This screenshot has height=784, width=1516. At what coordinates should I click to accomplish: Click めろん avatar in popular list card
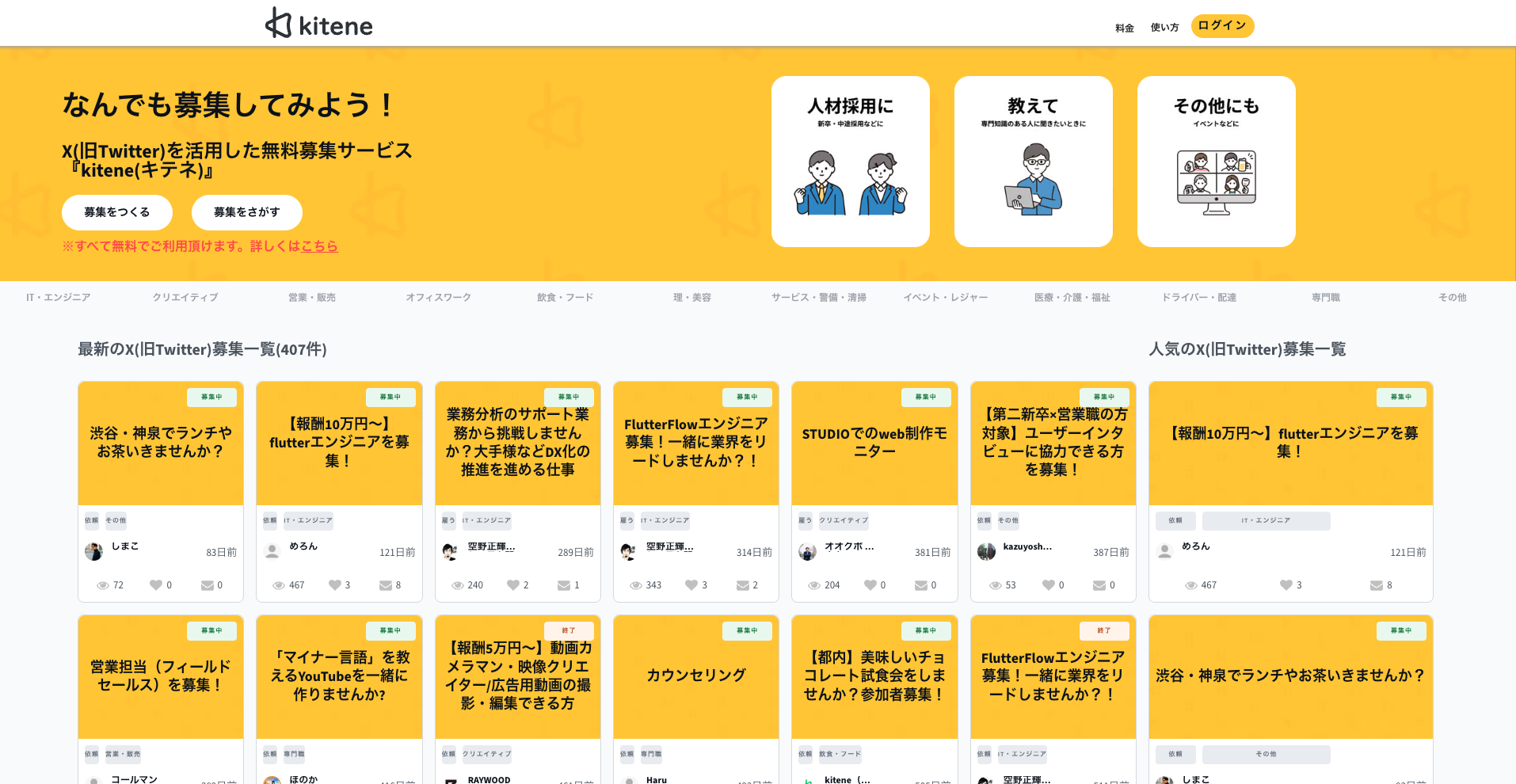point(1165,551)
